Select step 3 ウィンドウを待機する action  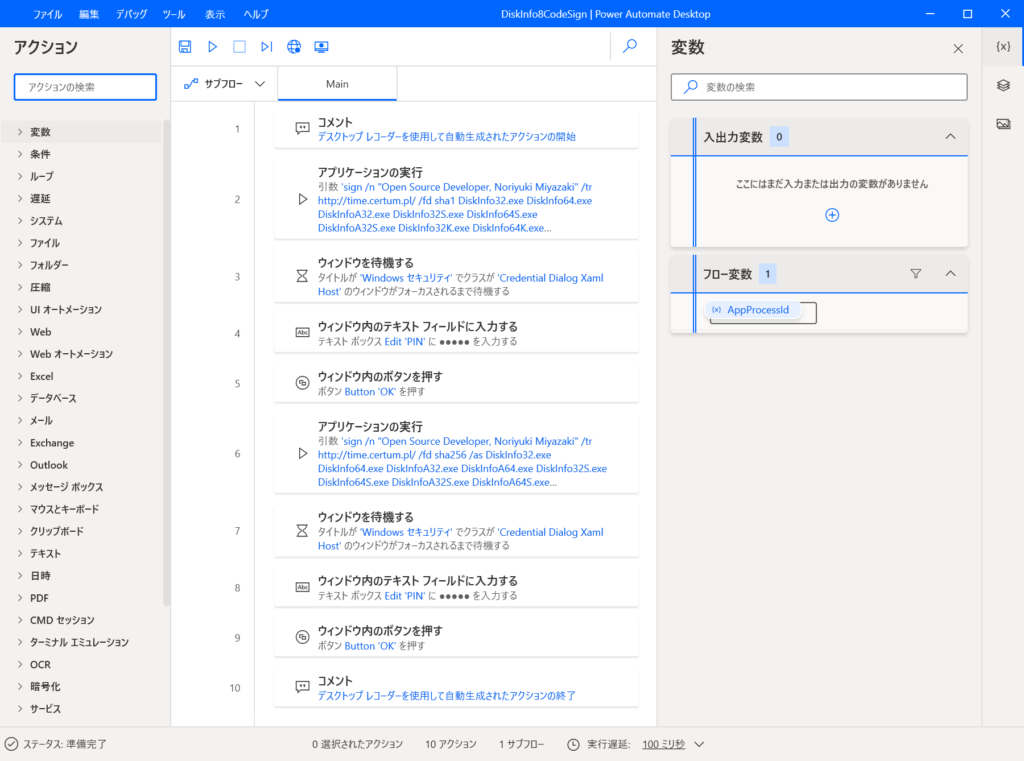click(456, 276)
